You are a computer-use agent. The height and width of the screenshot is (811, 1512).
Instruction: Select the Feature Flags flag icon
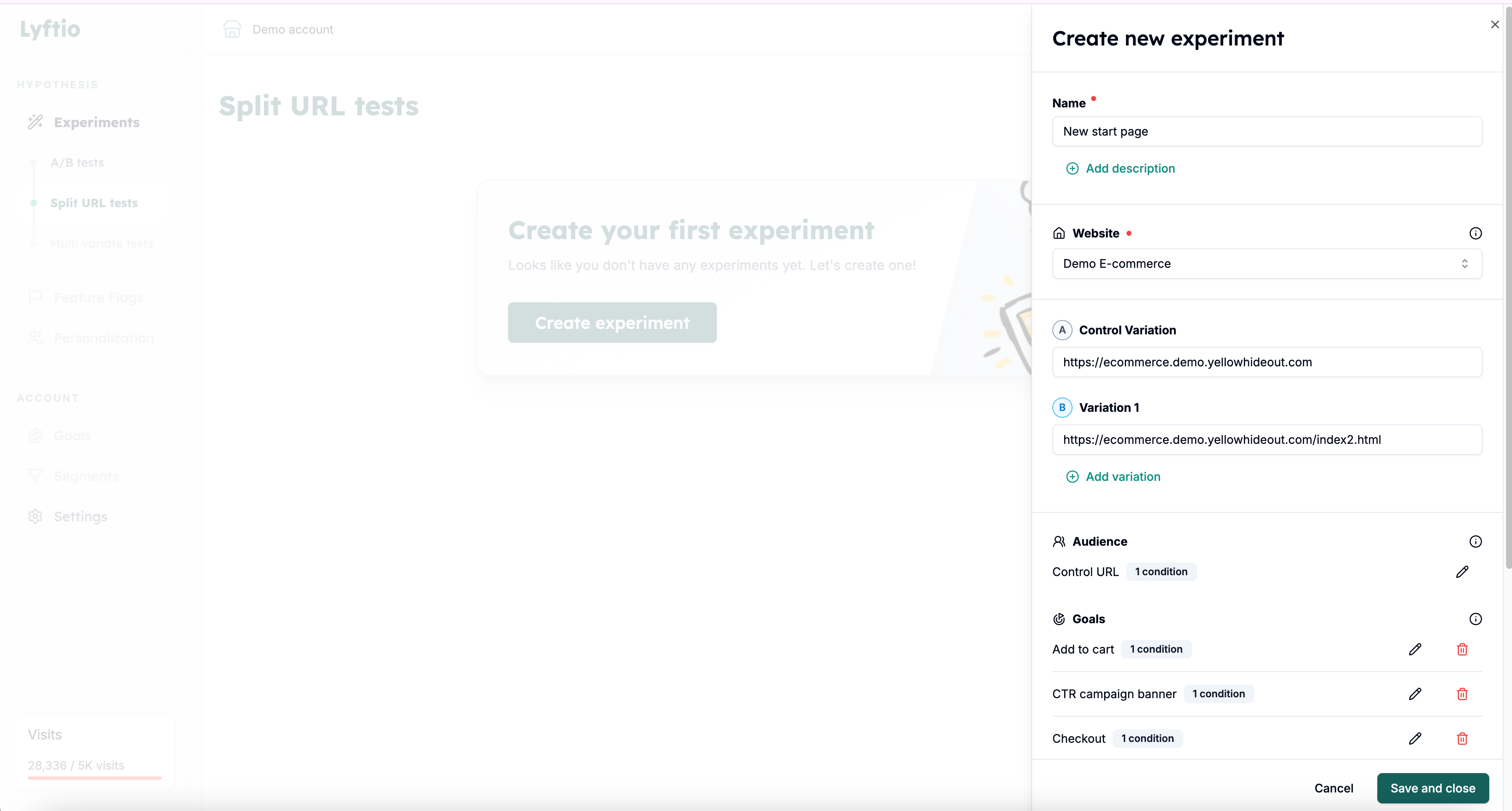click(x=36, y=297)
